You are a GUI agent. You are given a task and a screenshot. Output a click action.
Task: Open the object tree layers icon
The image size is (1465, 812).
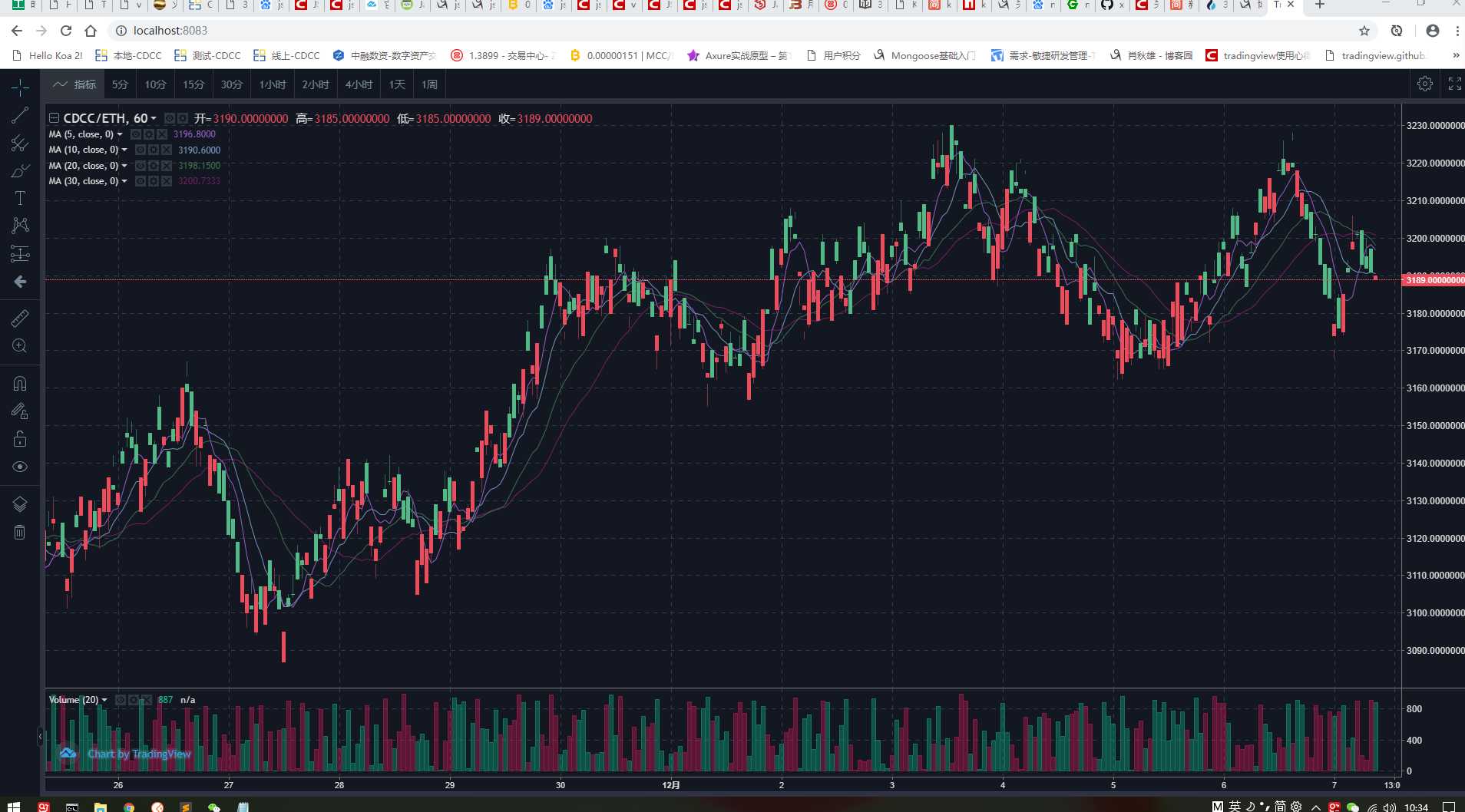coord(20,503)
